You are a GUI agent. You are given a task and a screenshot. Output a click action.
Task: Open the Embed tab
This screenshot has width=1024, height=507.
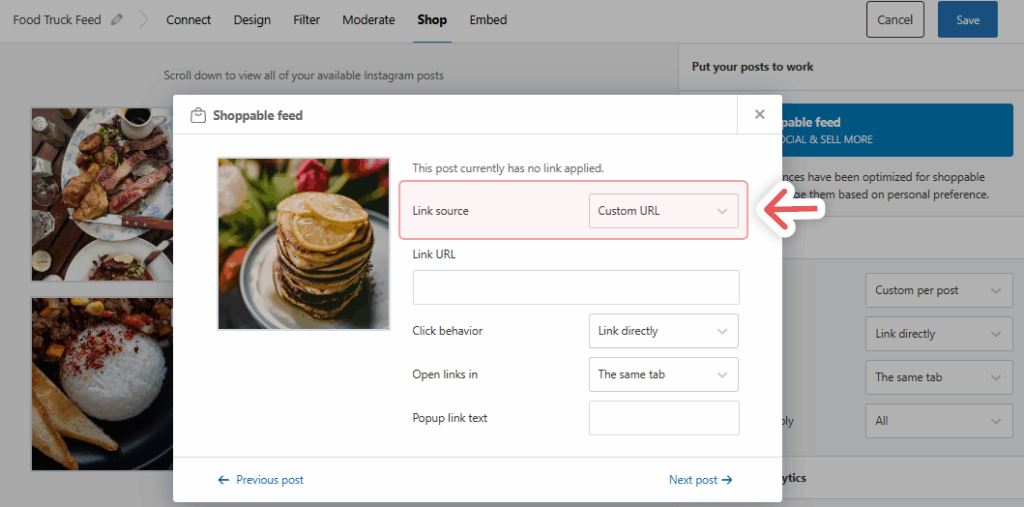[x=488, y=20]
